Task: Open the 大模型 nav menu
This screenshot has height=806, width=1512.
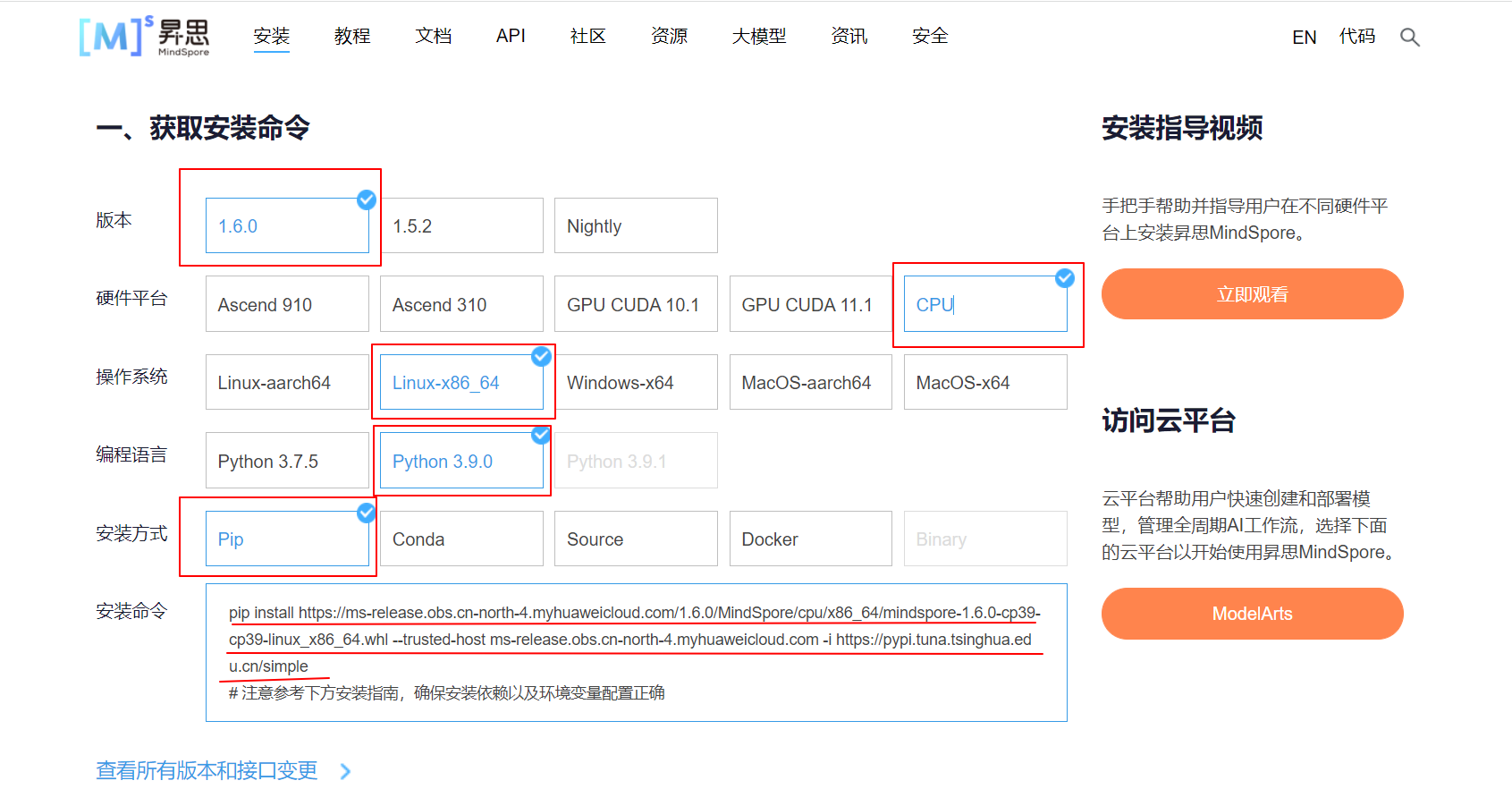Action: 759,37
